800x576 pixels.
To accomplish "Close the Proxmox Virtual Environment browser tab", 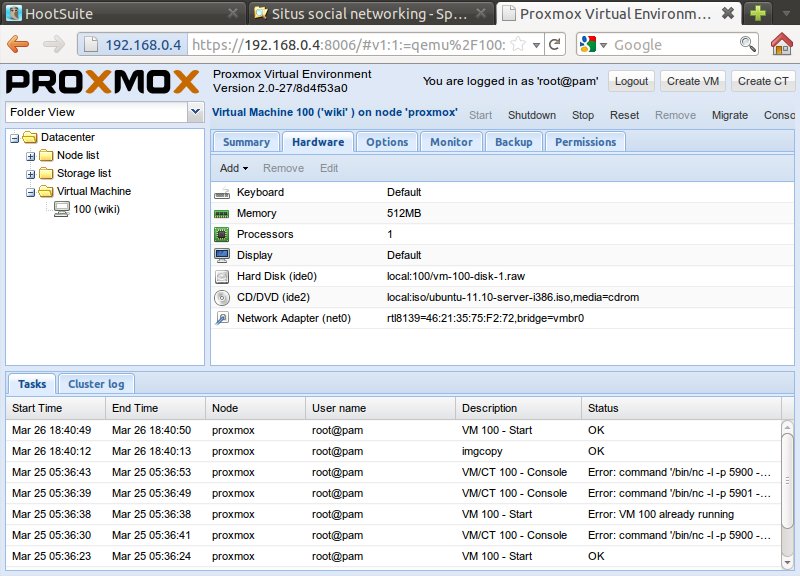I will (x=728, y=13).
